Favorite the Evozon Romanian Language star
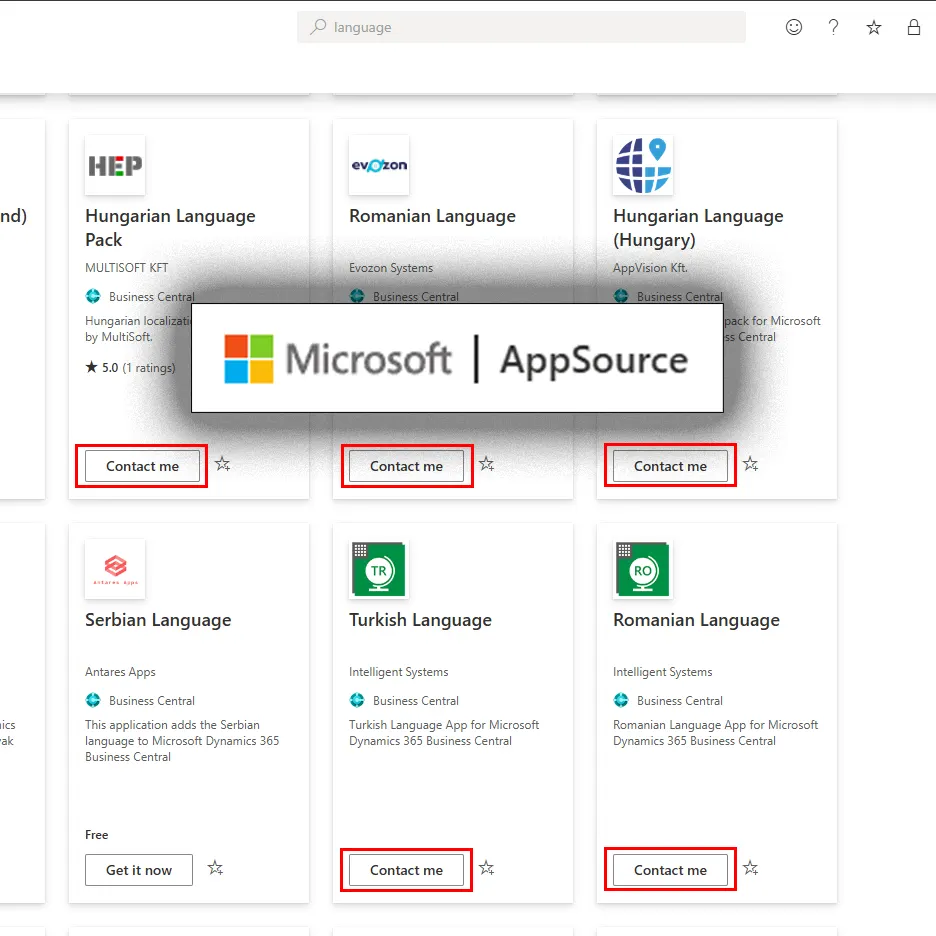 point(486,464)
